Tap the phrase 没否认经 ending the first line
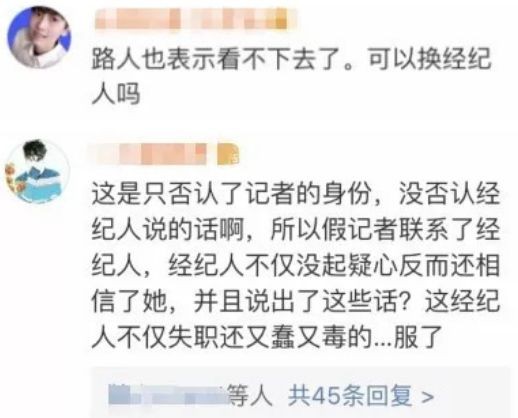518x418 pixels. click(x=450, y=194)
